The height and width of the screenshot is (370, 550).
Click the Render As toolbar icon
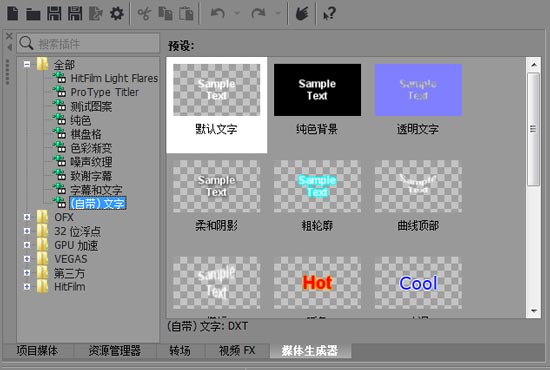click(x=95, y=14)
